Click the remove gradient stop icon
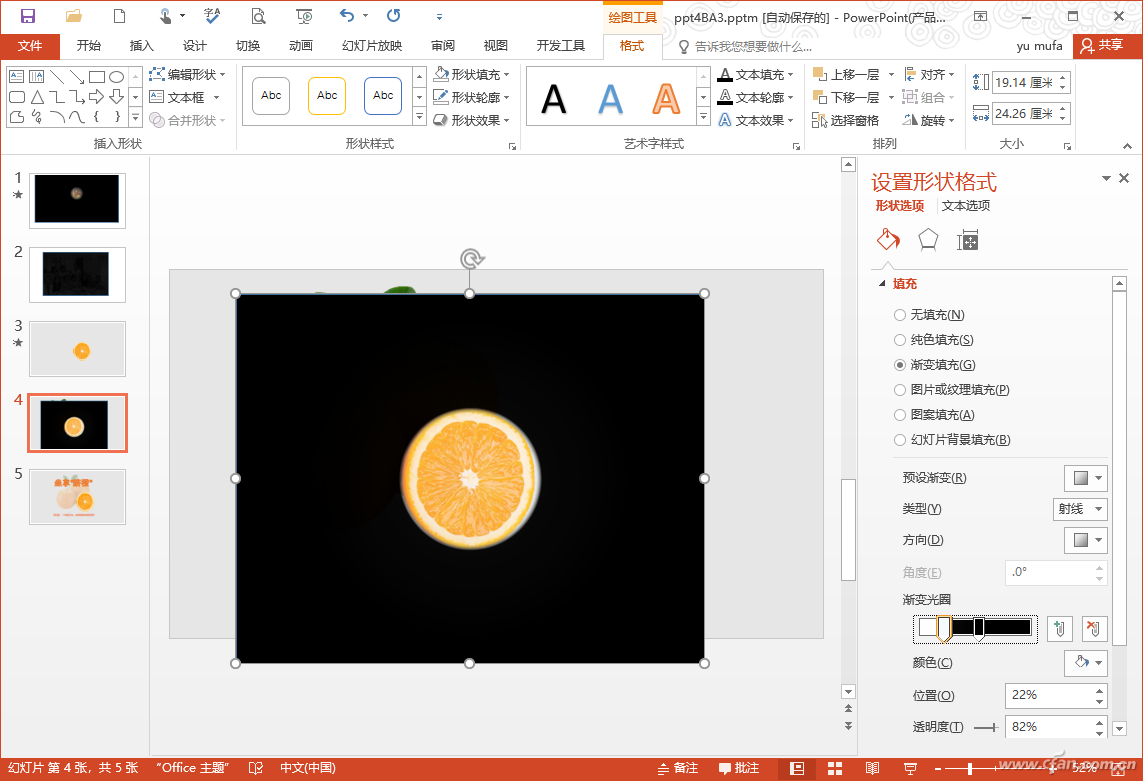Screen dimensions: 1143x781 tap(1094, 629)
